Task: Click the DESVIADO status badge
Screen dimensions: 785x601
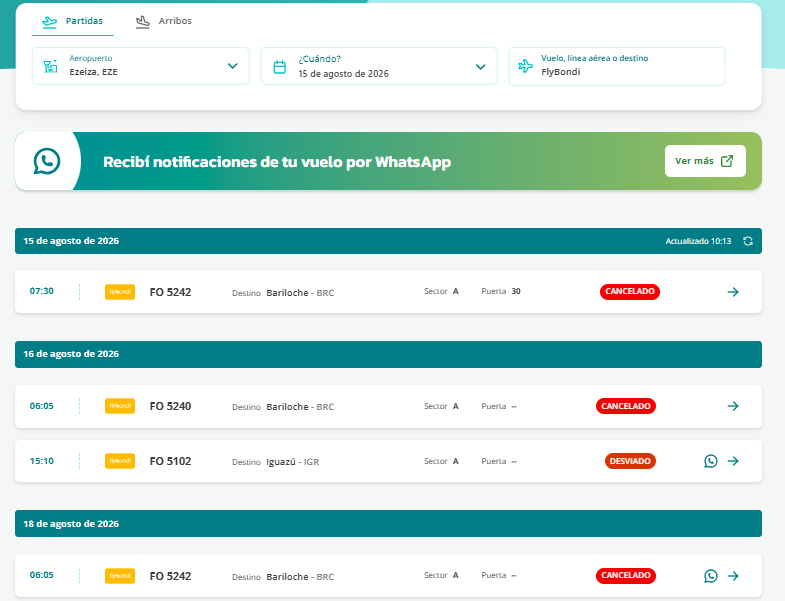Action: click(x=630, y=461)
